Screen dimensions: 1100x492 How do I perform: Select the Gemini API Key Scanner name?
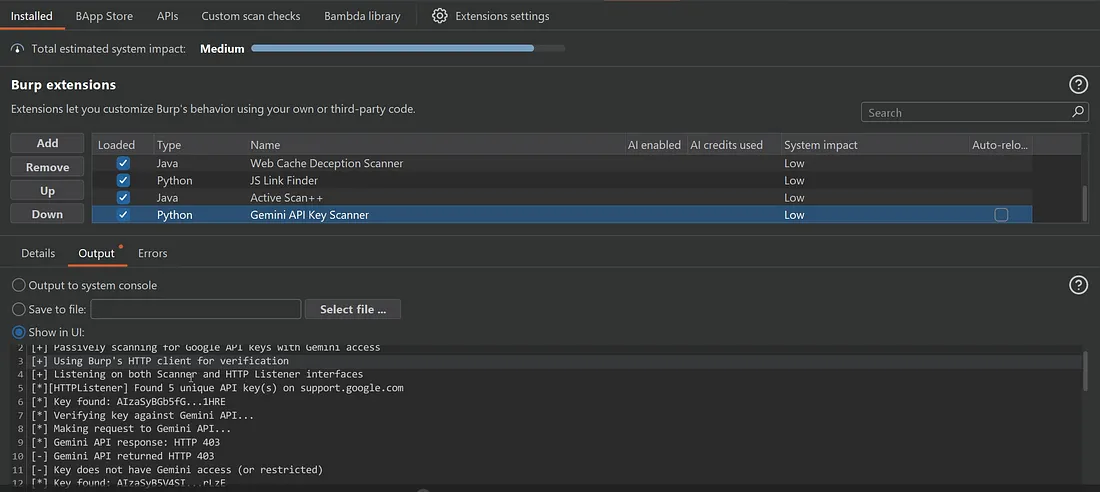coord(309,215)
